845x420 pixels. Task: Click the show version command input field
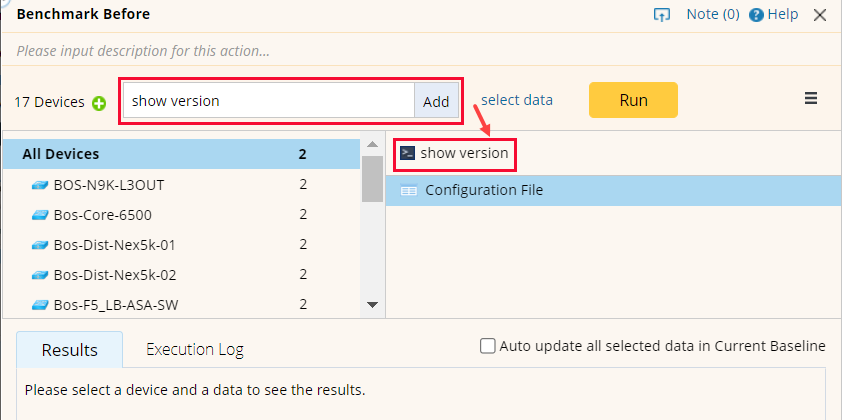pyautogui.click(x=268, y=101)
